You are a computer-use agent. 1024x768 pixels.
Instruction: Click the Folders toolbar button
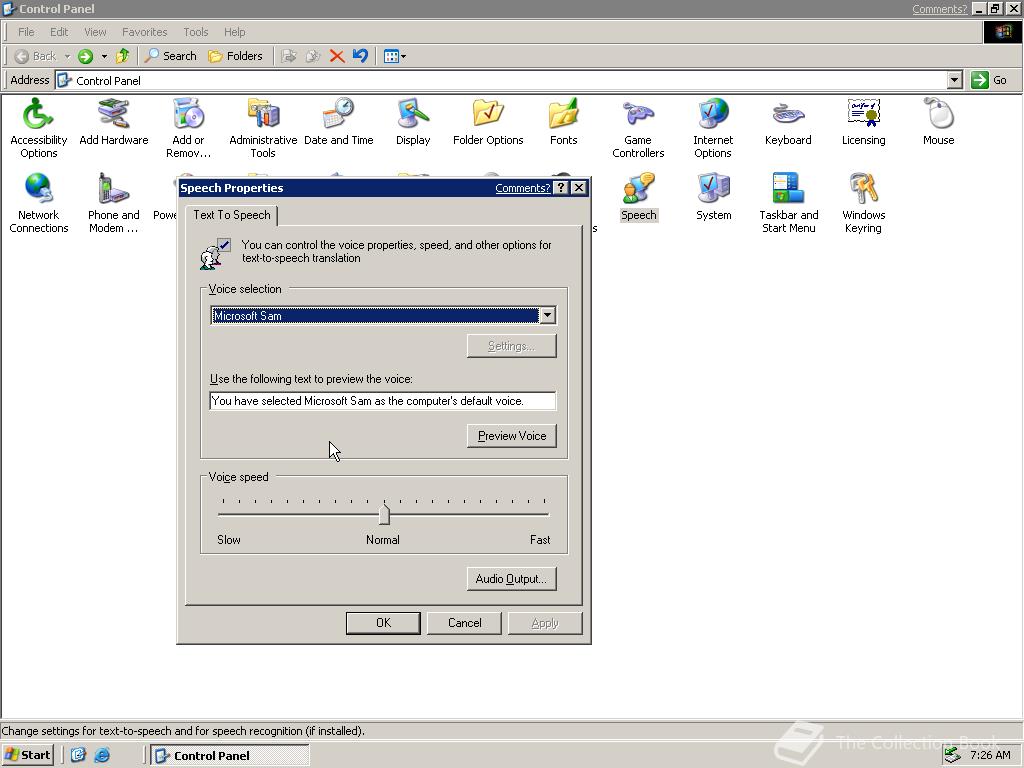235,56
